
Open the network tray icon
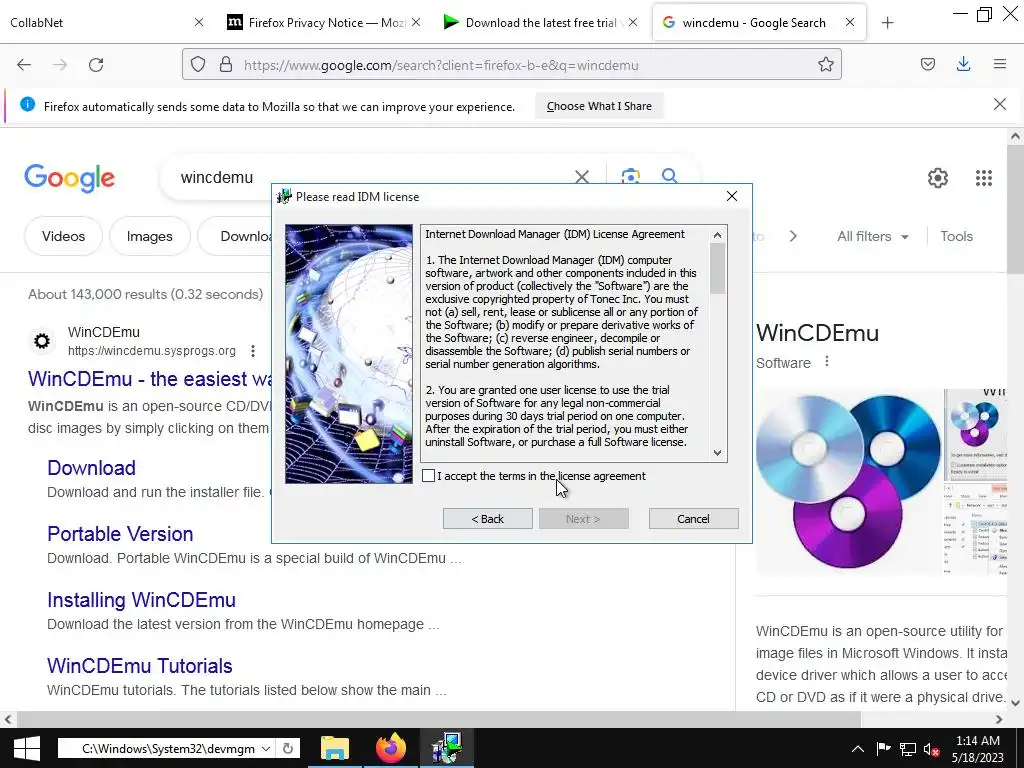pyautogui.click(x=908, y=749)
